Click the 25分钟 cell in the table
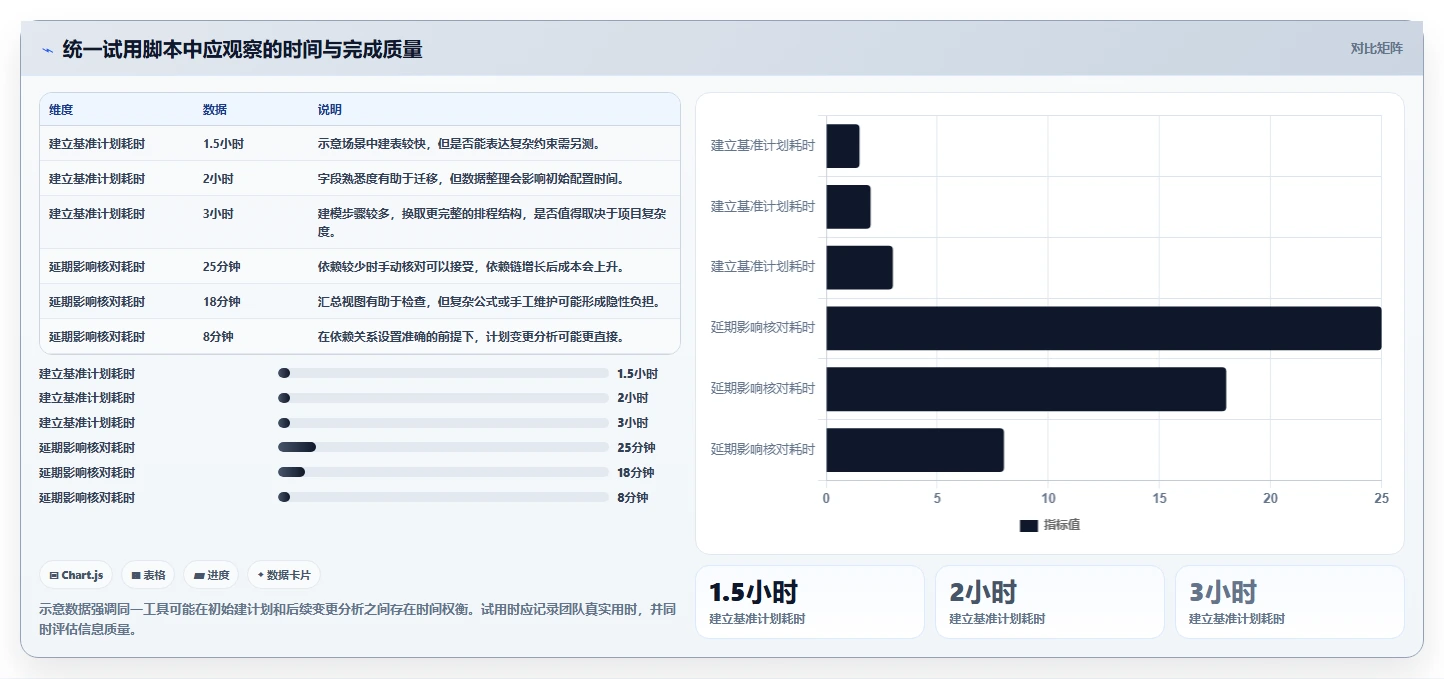Viewport: 1444px width, 679px height. coord(222,267)
